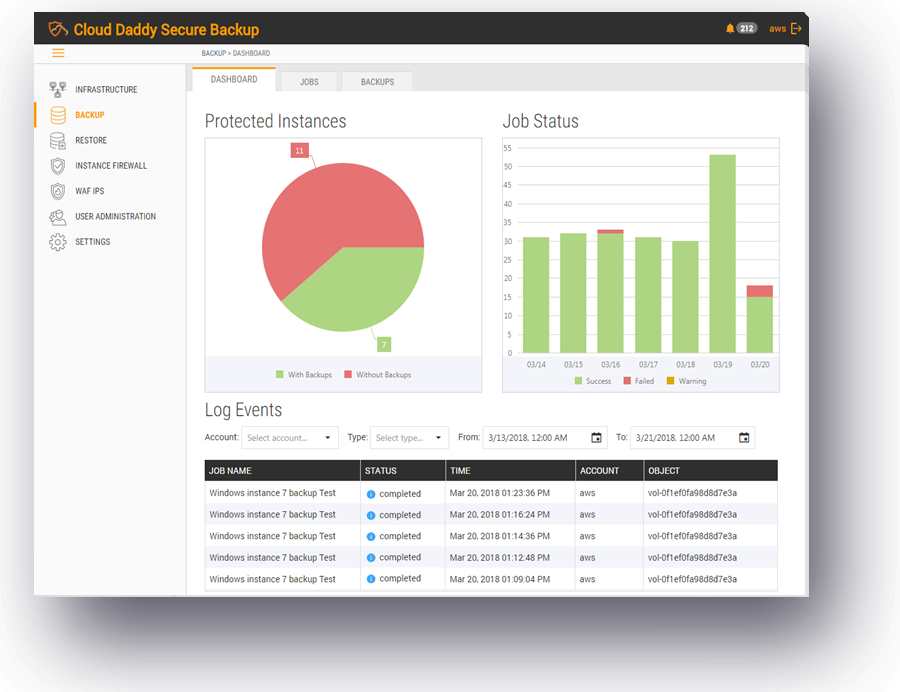
Task: Open WAF IPS in the sidebar
Action: click(x=90, y=191)
